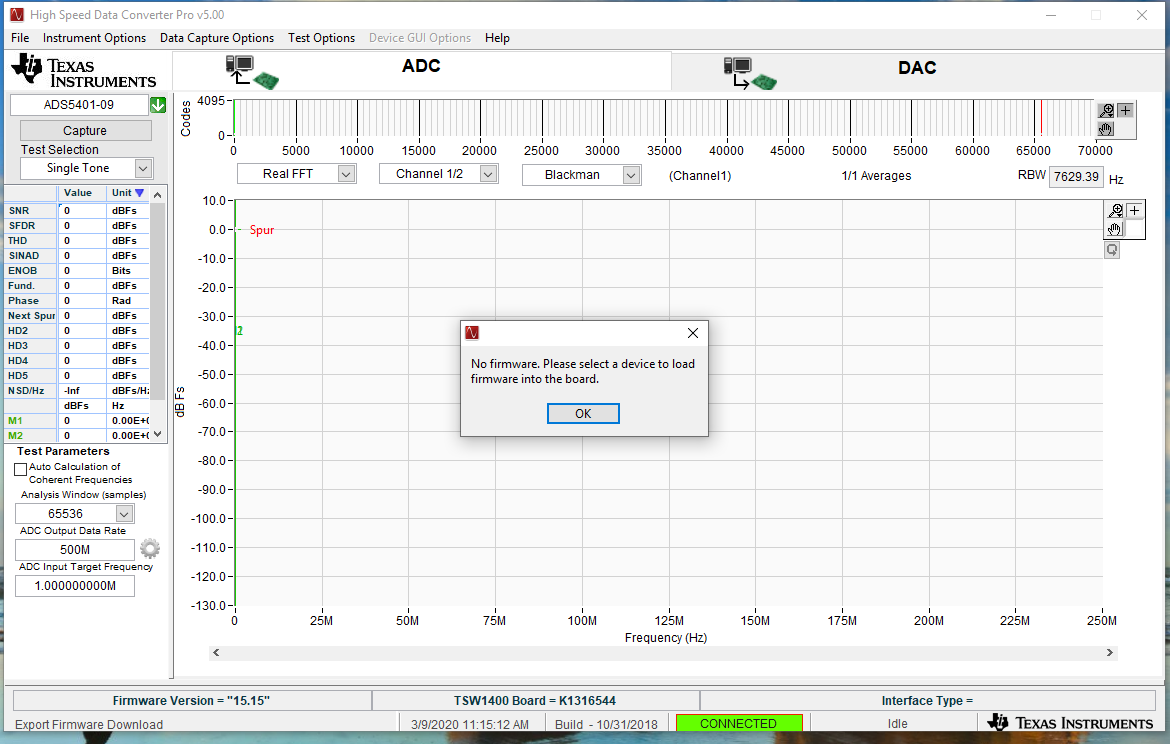Open the Instrument Options menu
Screen dimensions: 1170x744
point(95,38)
